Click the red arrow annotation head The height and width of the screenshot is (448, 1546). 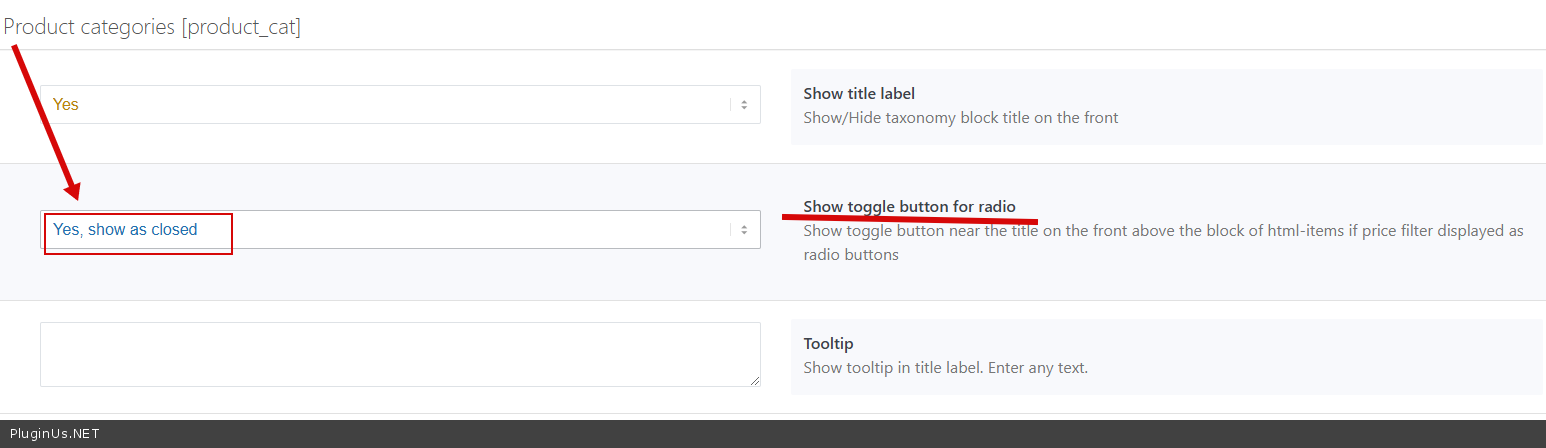(73, 190)
